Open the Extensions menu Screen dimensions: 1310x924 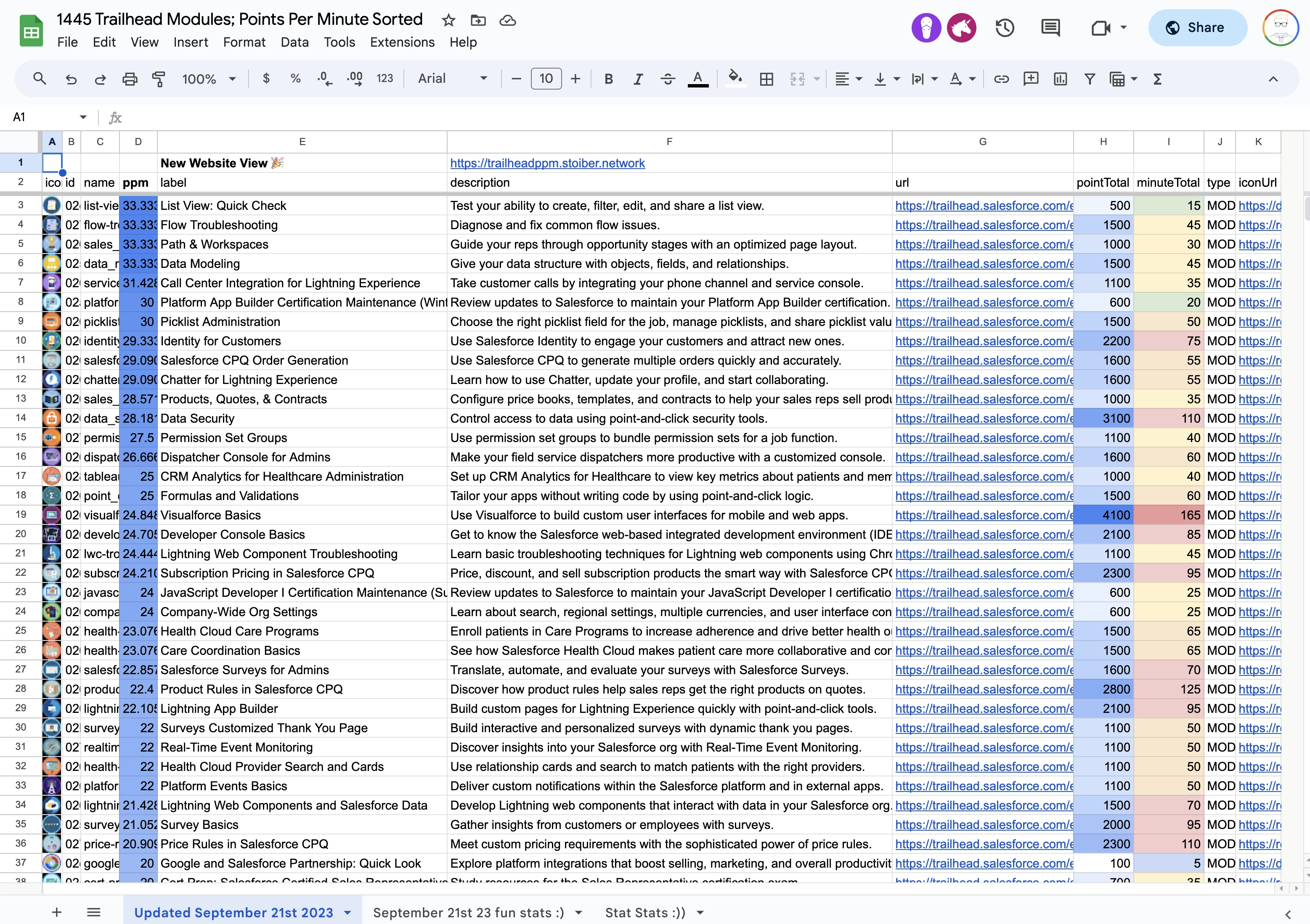click(x=402, y=42)
